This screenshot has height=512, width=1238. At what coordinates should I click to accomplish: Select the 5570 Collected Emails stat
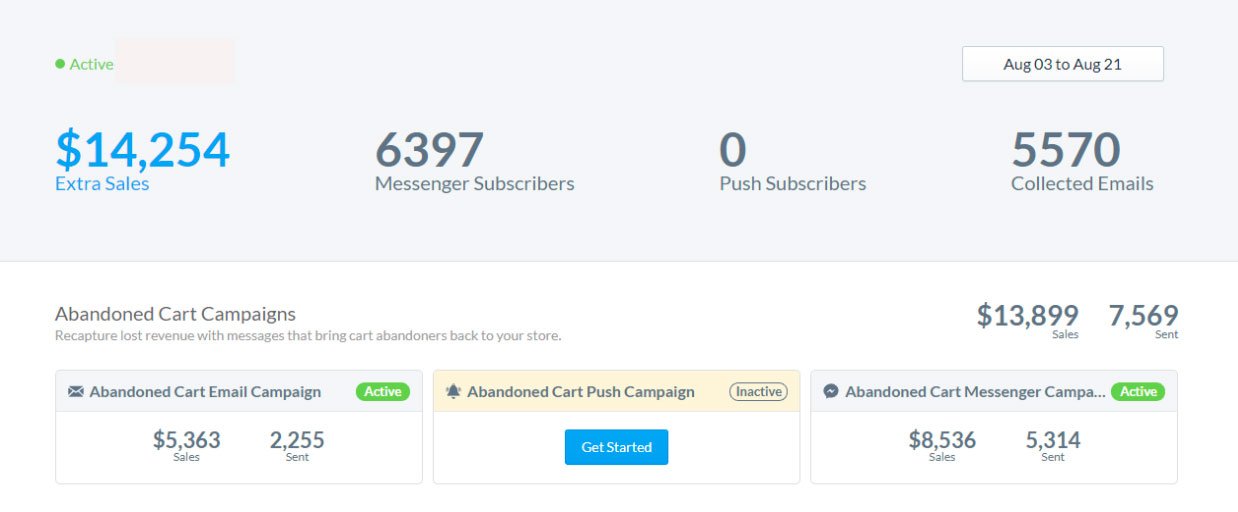tap(1082, 160)
